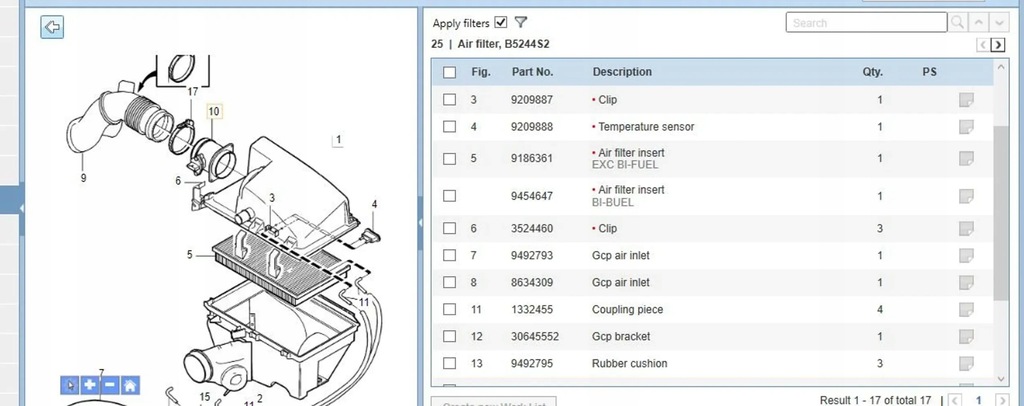Viewport: 1024px width, 406px height.
Task: Click the parts list vertical scrollbar thumb
Action: (1002, 213)
